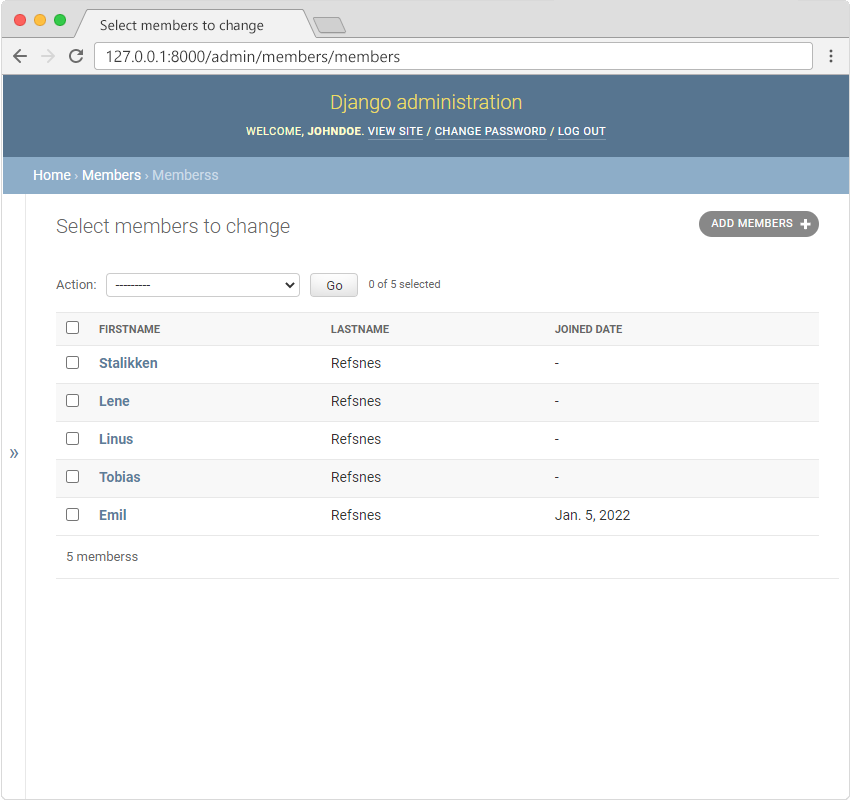Screen dimensions: 850x800
Task: Open the Members breadcrumb link
Action: pyautogui.click(x=111, y=175)
